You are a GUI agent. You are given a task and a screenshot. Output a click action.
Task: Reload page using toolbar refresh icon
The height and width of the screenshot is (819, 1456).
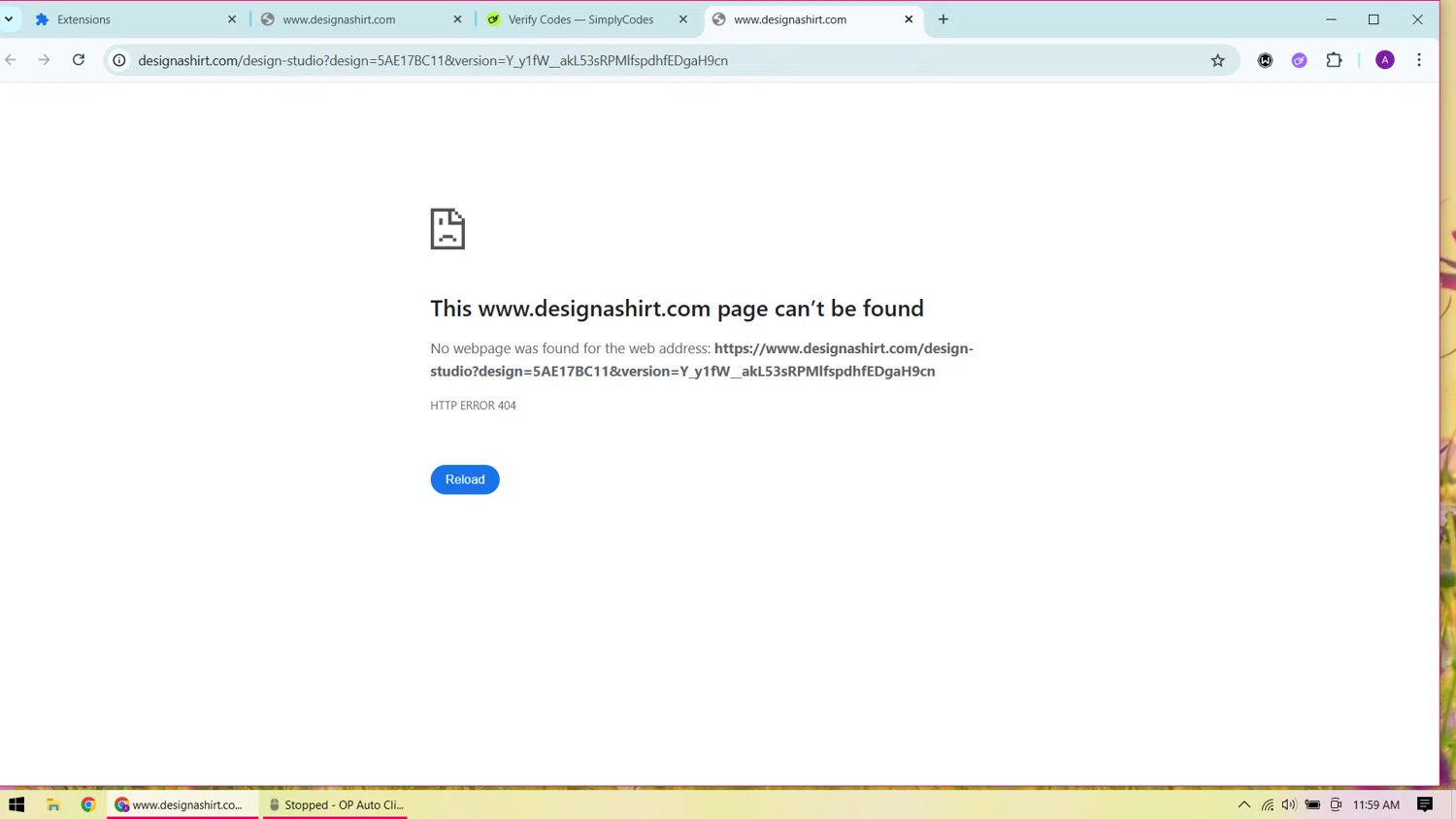[79, 60]
